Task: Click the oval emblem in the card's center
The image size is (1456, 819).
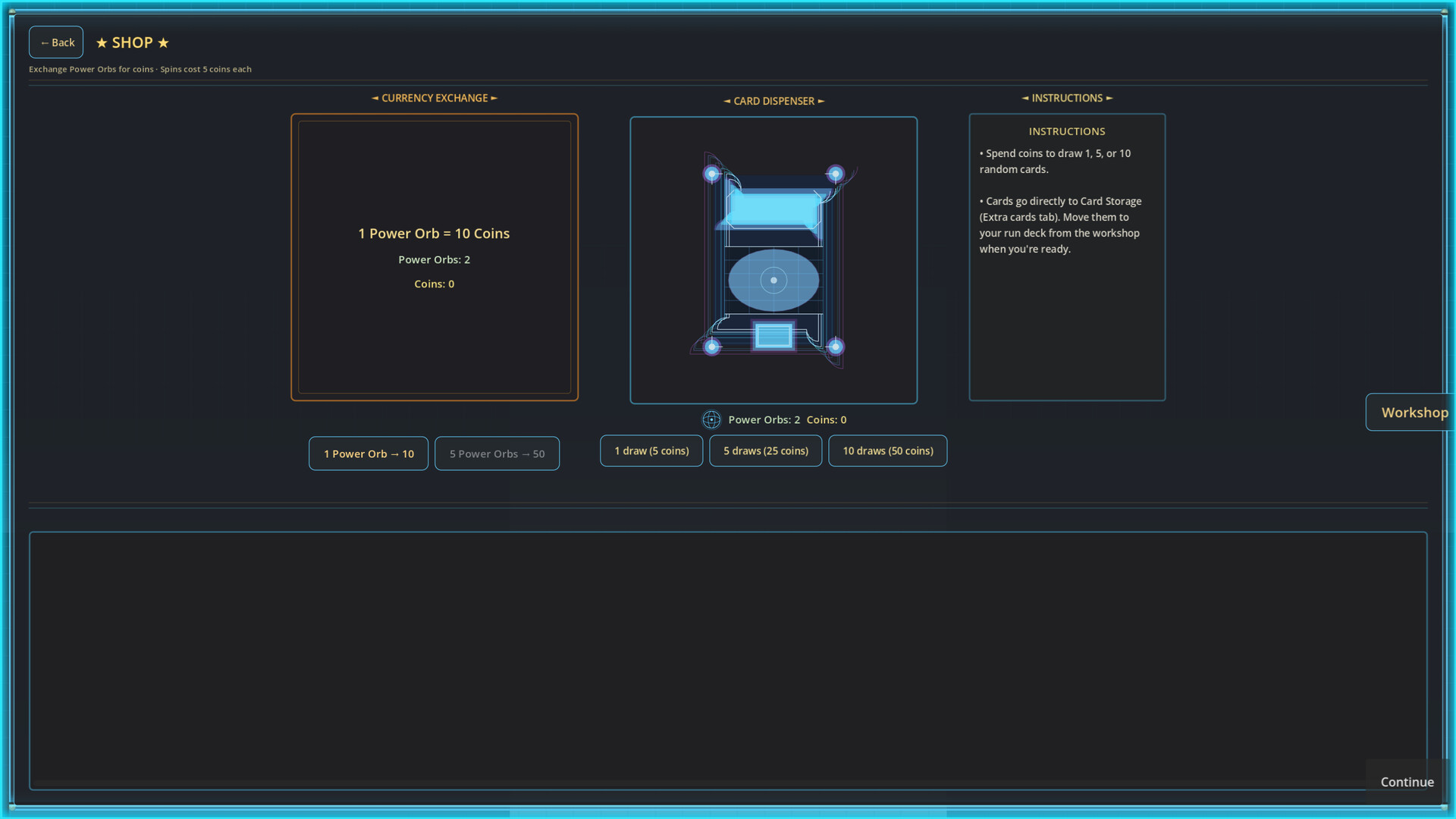Action: tap(773, 280)
